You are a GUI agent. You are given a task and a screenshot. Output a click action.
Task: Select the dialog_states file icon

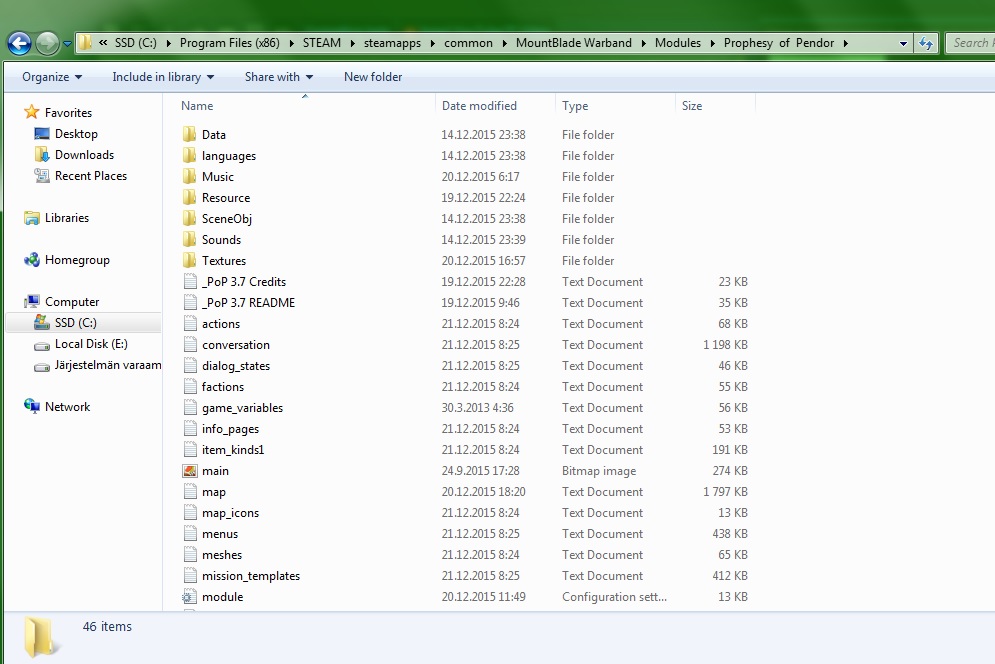(190, 365)
